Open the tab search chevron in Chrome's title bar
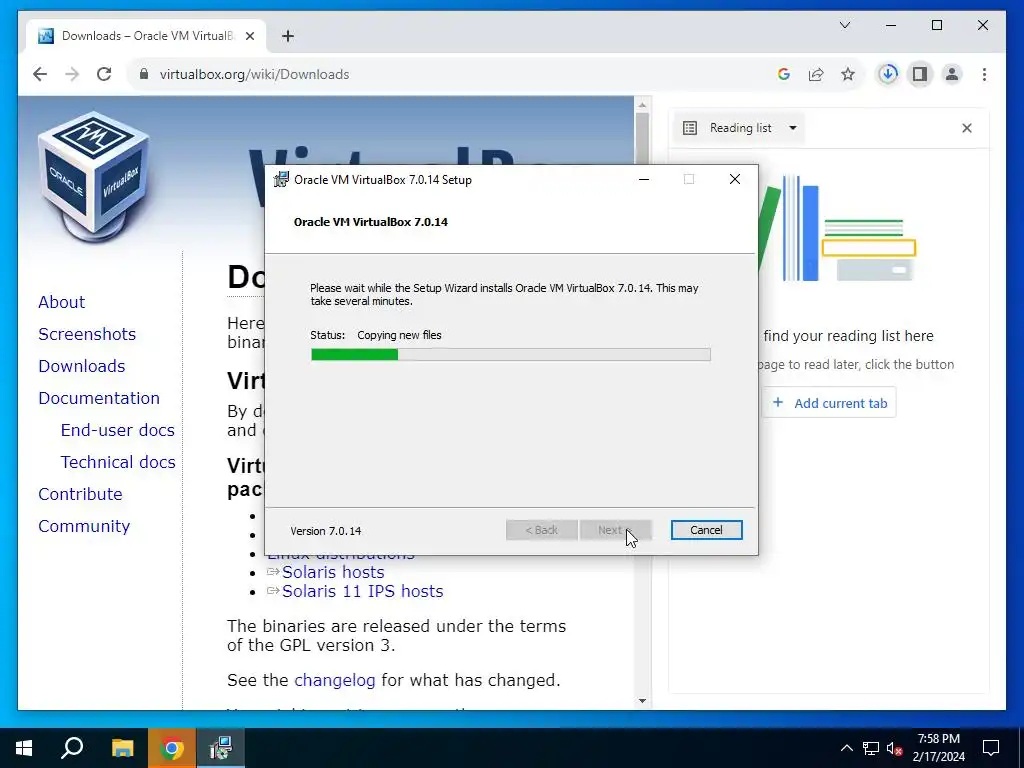The height and width of the screenshot is (768, 1024). tap(844, 25)
